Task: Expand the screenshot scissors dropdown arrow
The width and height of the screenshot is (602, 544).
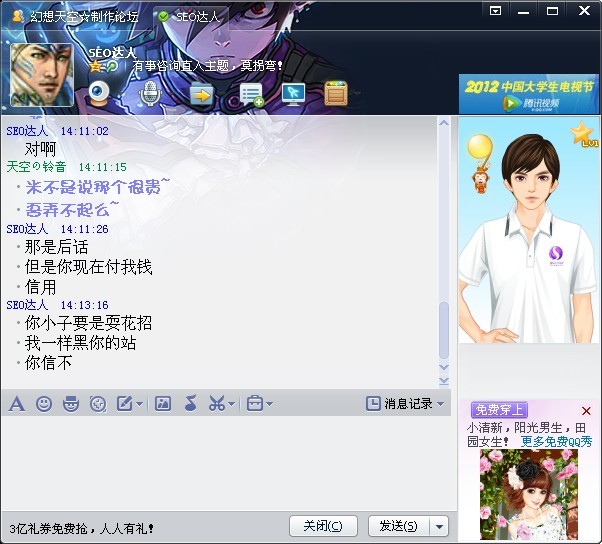Action: pos(231,404)
